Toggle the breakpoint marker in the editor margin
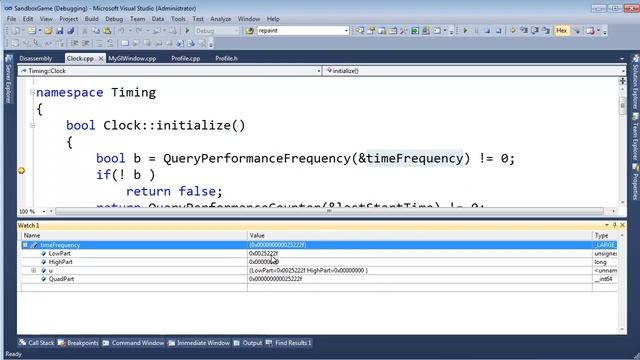Image resolution: width=640 pixels, height=360 pixels. [x=22, y=171]
